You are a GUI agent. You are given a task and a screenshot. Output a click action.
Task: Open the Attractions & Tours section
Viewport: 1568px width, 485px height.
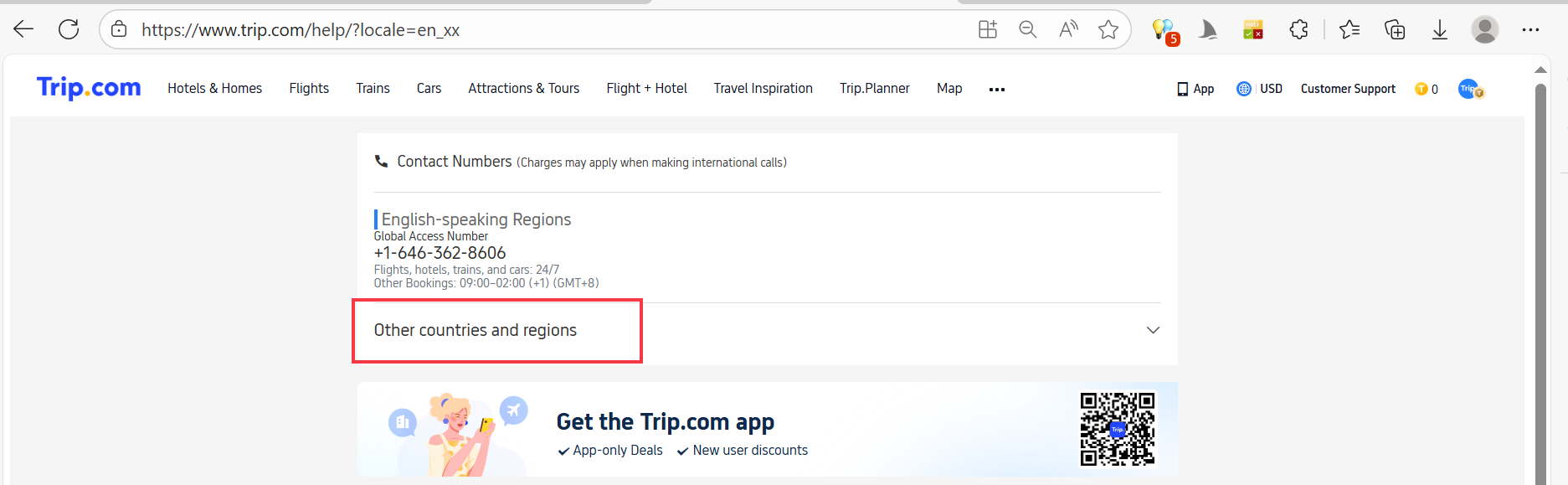523,88
